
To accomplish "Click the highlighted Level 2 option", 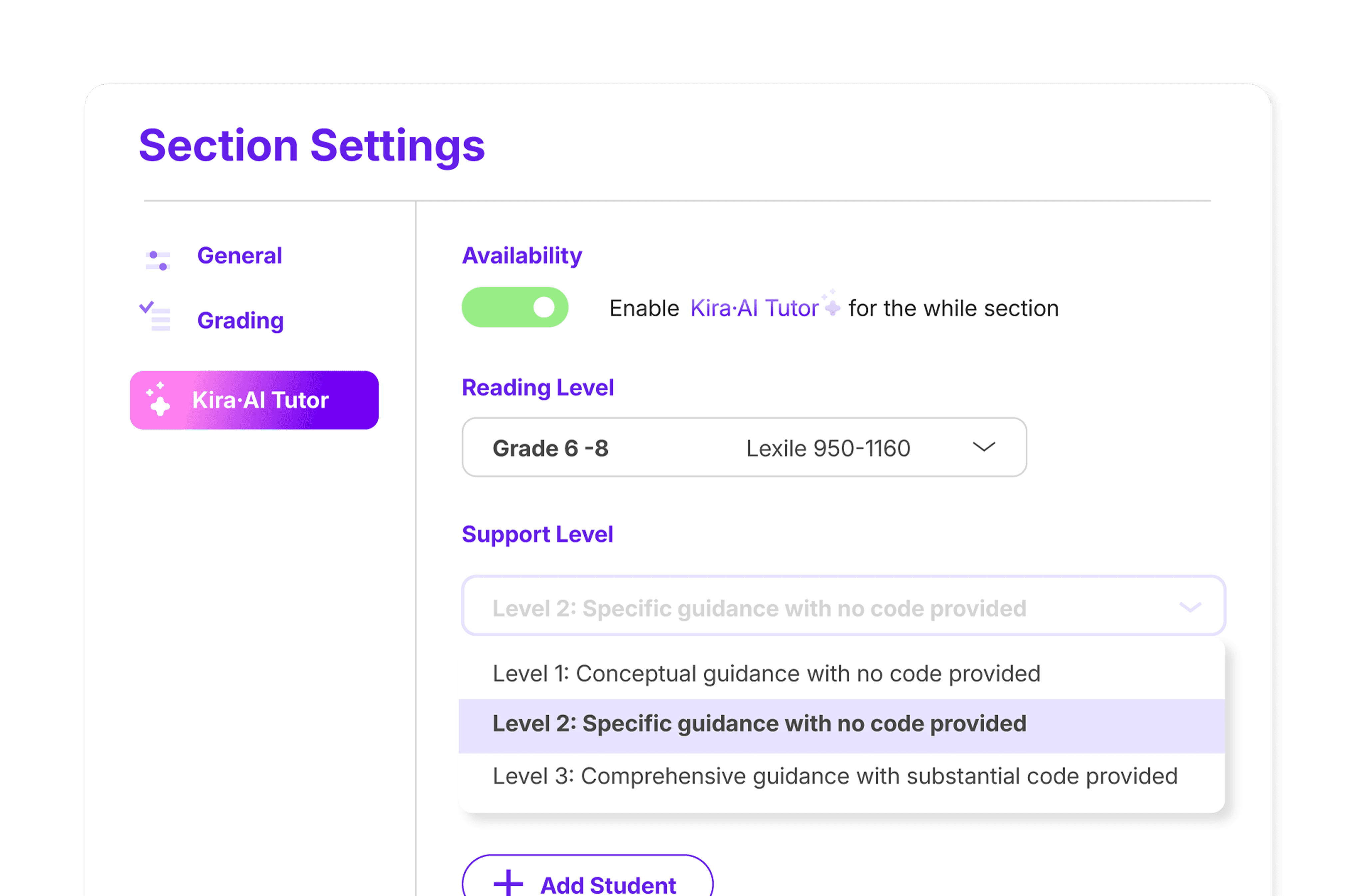I will (759, 724).
